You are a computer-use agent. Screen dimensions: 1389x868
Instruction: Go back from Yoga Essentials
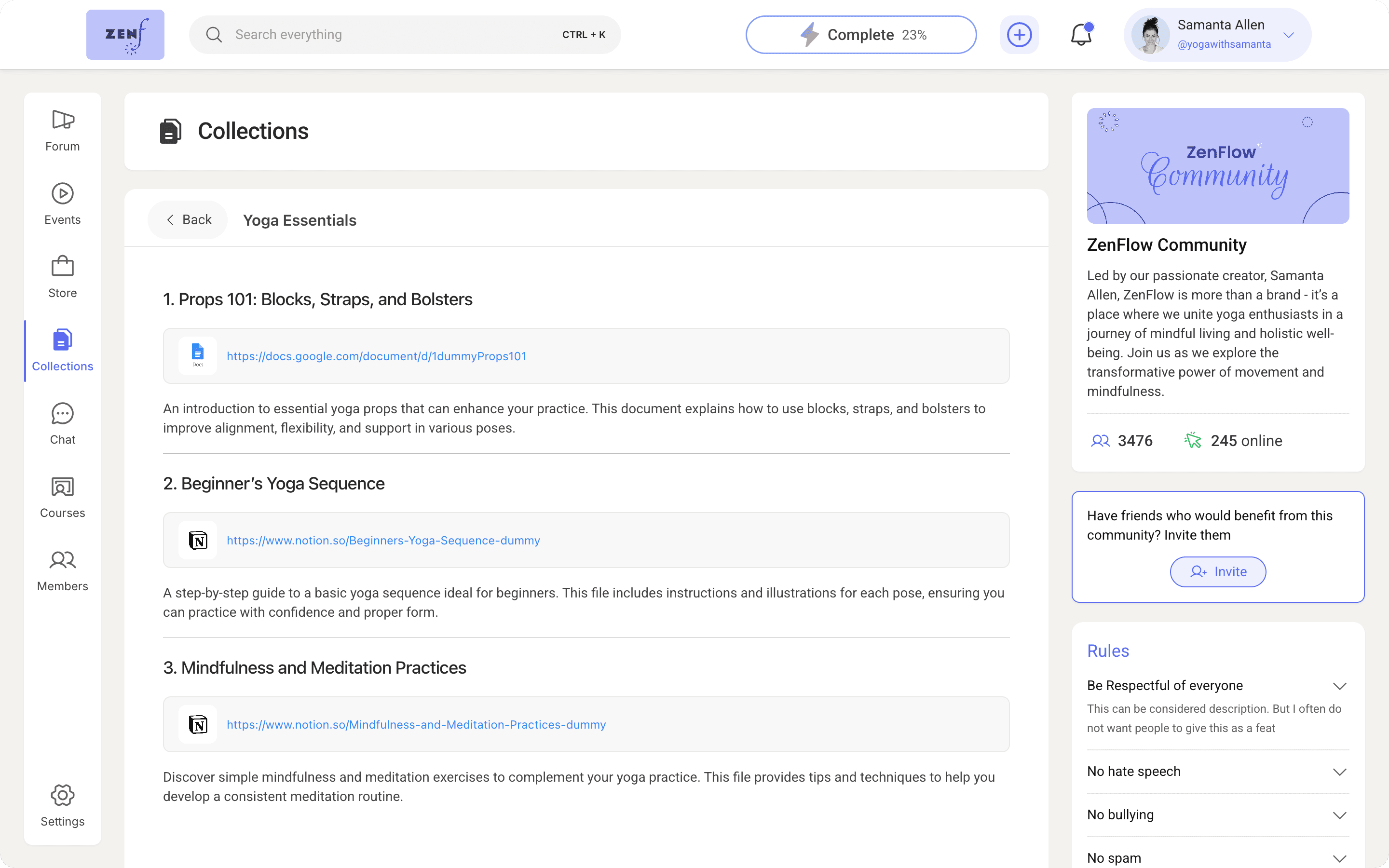tap(188, 220)
